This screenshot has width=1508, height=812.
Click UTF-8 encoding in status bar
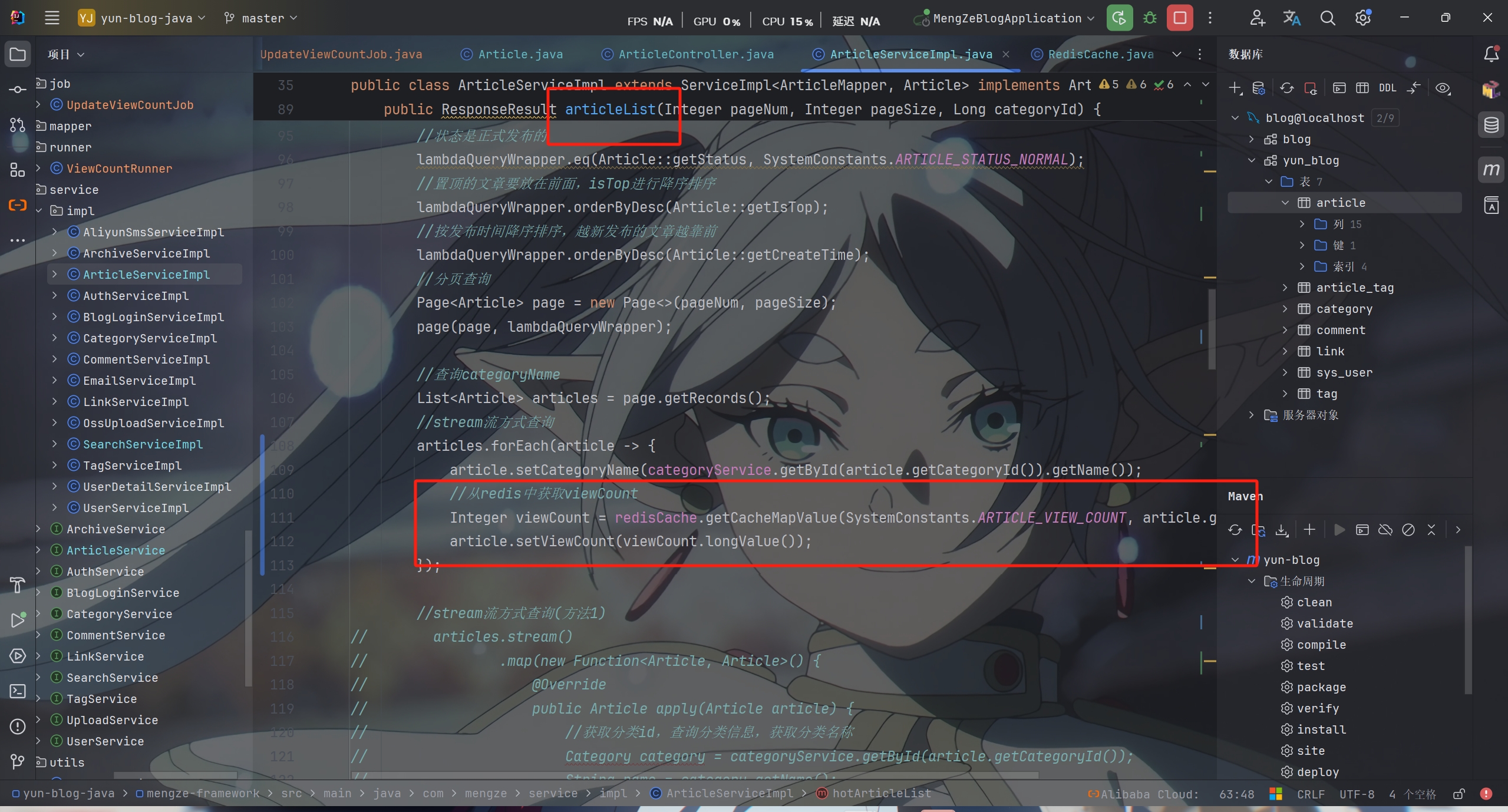click(x=1357, y=794)
